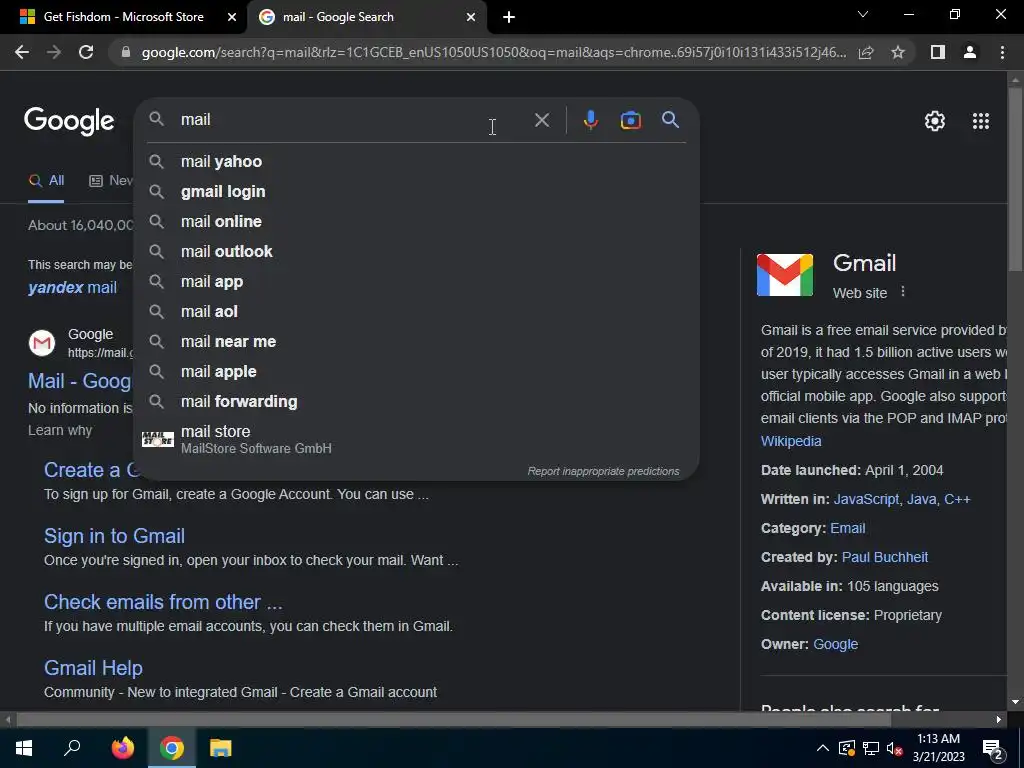Click Report inappropriate predictions

pos(603,471)
